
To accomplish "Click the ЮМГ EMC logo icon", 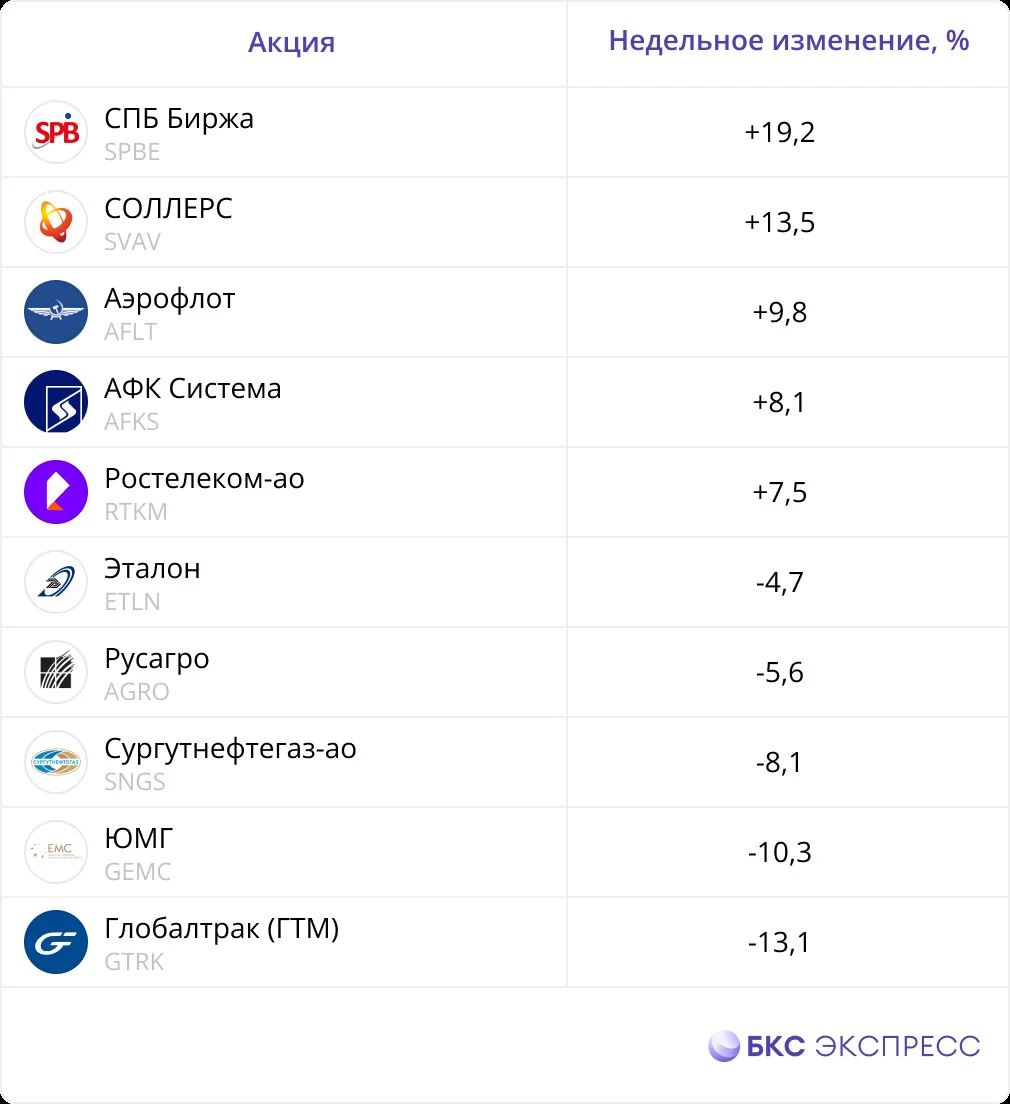I will tap(56, 853).
